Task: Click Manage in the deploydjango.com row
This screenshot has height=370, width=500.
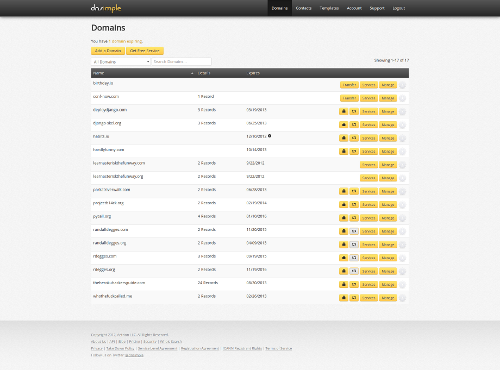Action: click(388, 111)
